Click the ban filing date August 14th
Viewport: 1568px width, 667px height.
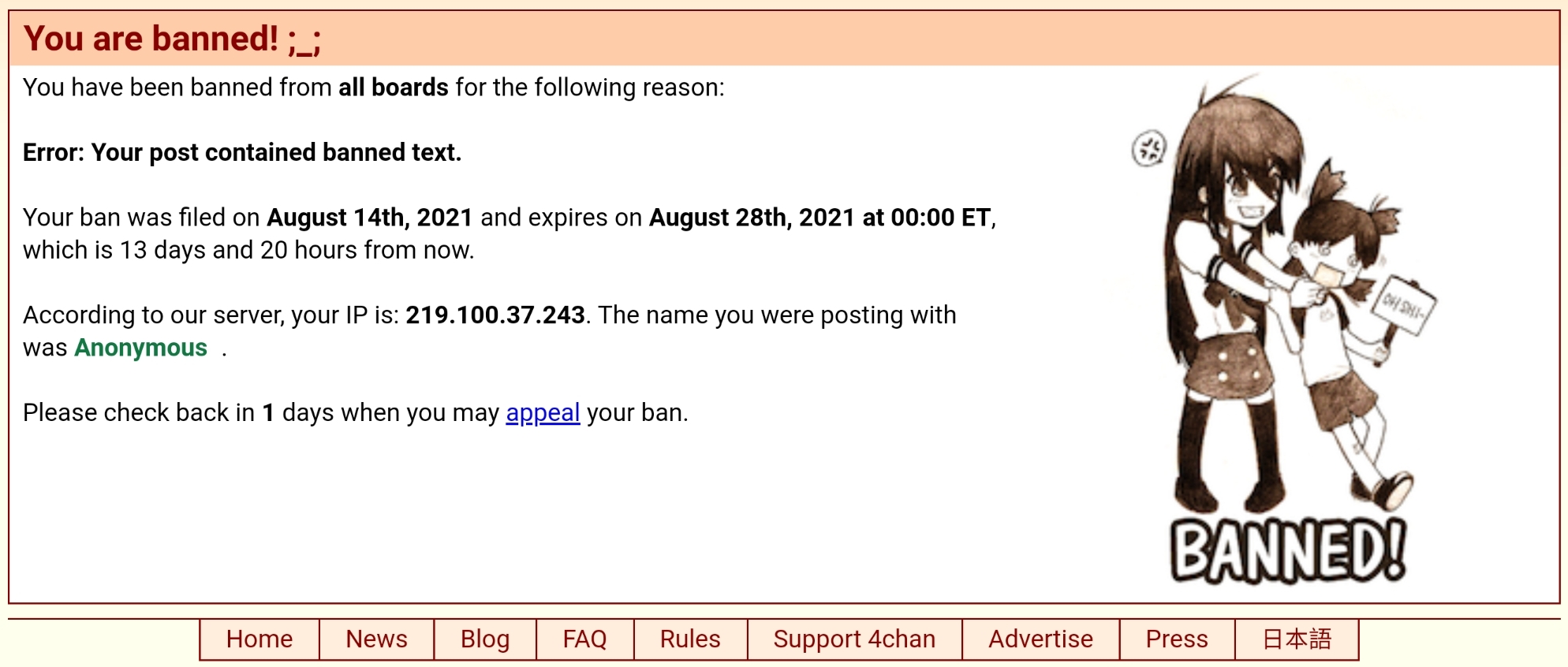pos(369,218)
